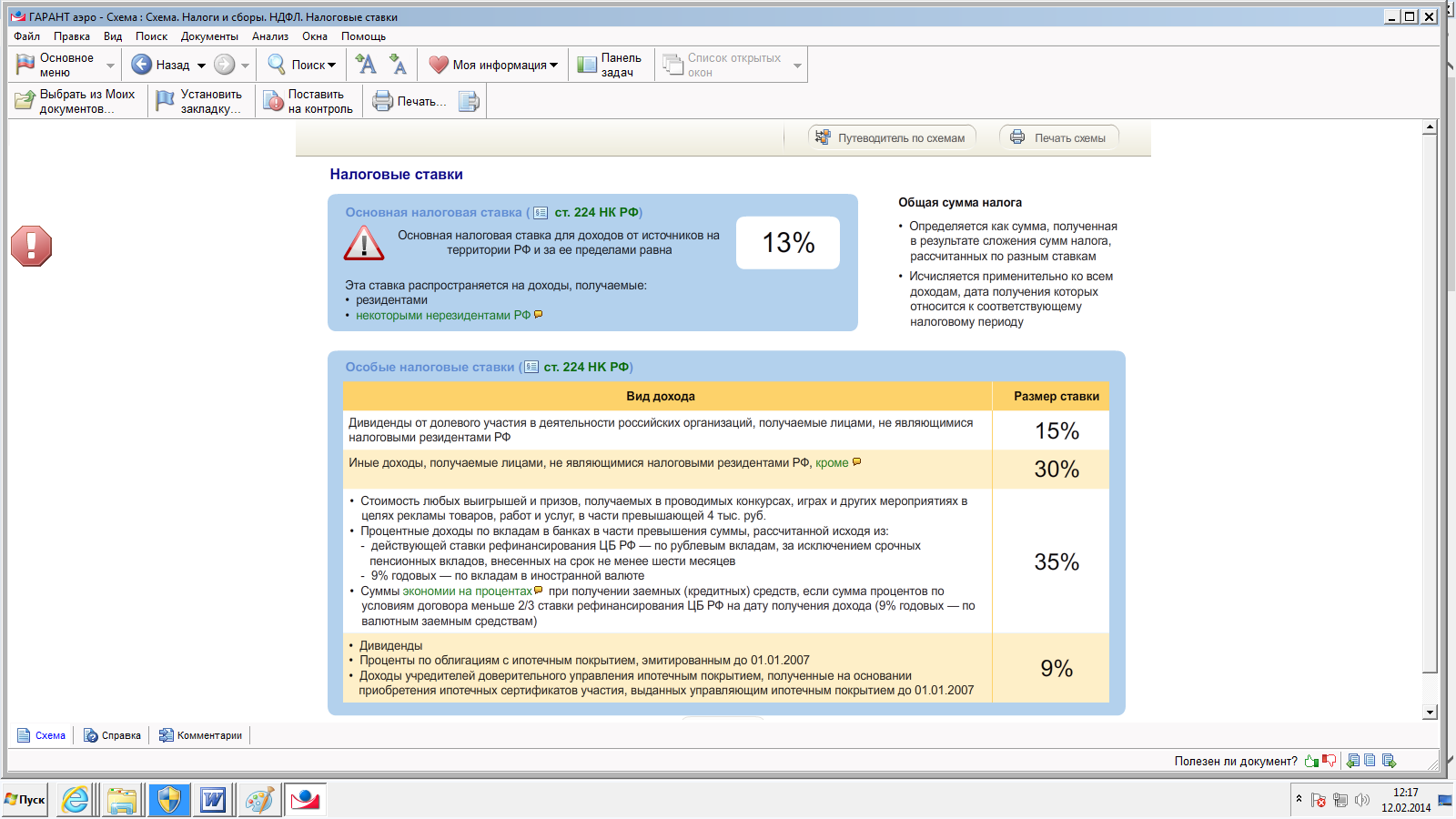Open the Основное меню flag icon
The width and height of the screenshot is (1456, 819).
pyautogui.click(x=25, y=65)
